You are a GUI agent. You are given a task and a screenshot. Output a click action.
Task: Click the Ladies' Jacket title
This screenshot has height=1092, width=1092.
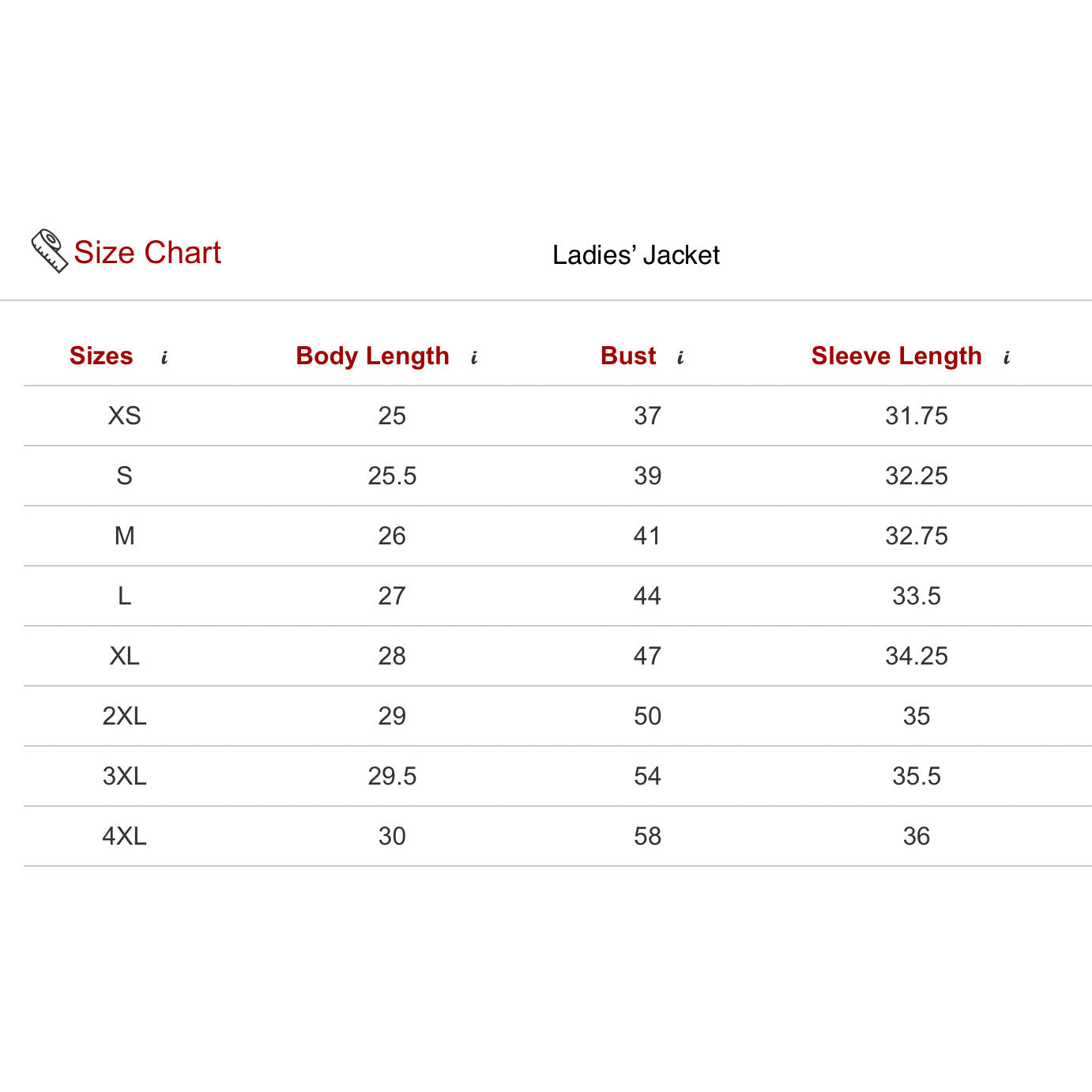[636, 255]
